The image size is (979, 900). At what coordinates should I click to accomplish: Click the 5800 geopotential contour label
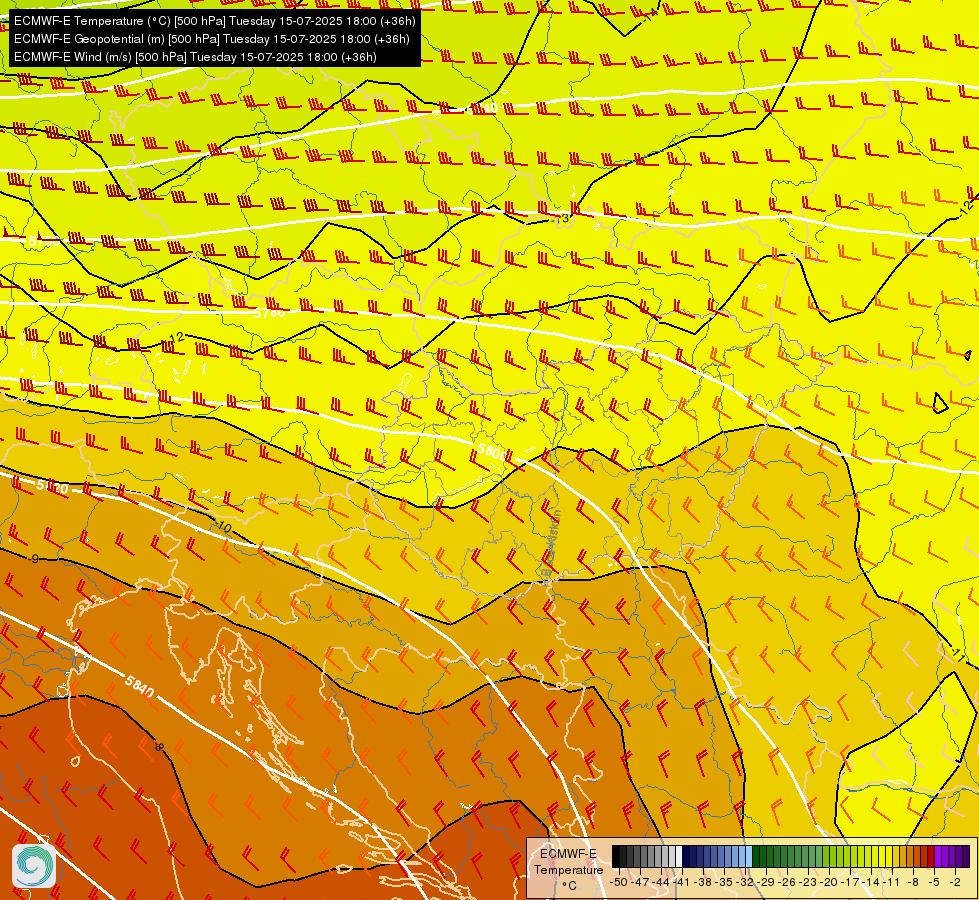(x=492, y=452)
